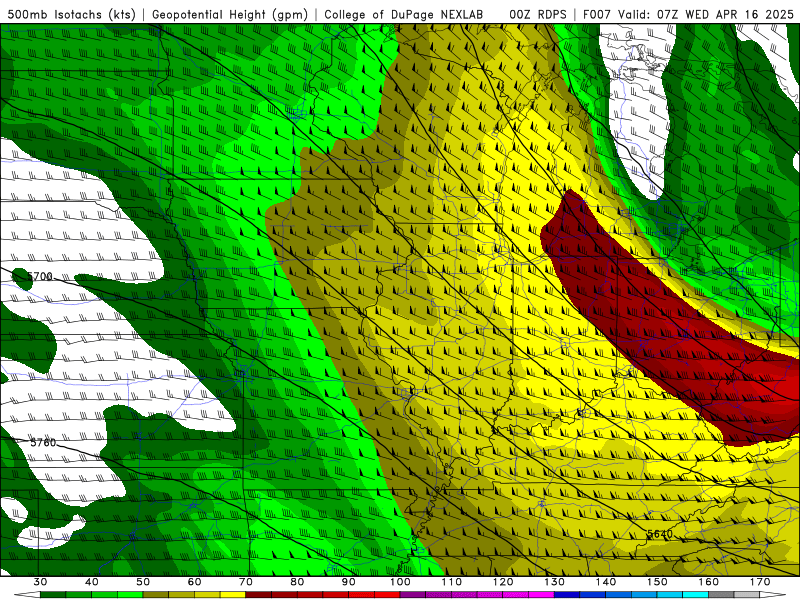Pick the dark maroon swatch right of 70 tick
The width and height of the screenshot is (800, 600).
pyautogui.click(x=259, y=595)
